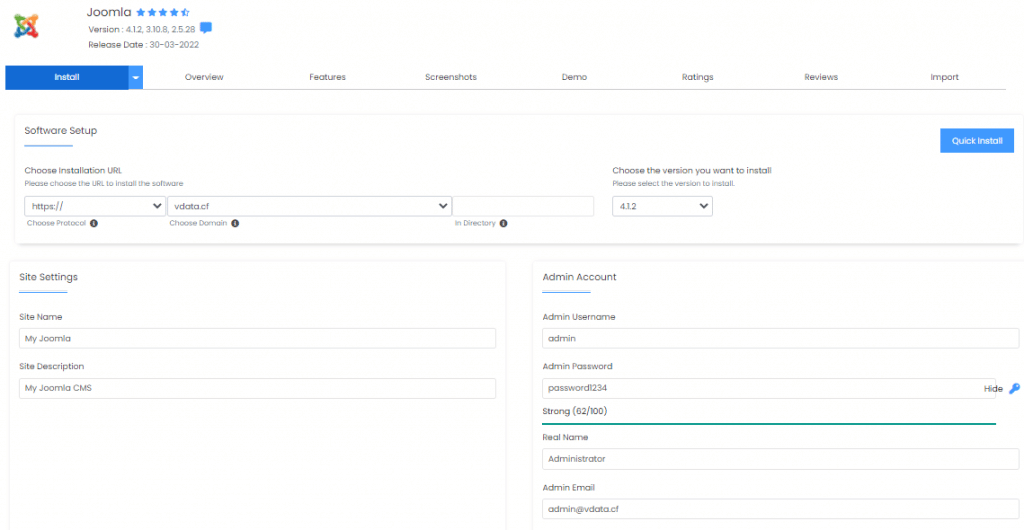Generate random password with key icon

(1014, 388)
